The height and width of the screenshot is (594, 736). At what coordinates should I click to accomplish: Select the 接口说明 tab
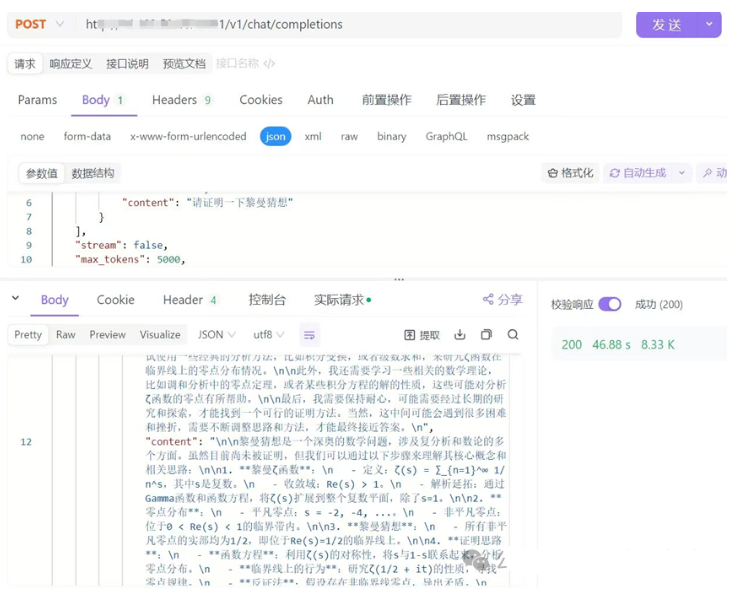[127, 64]
